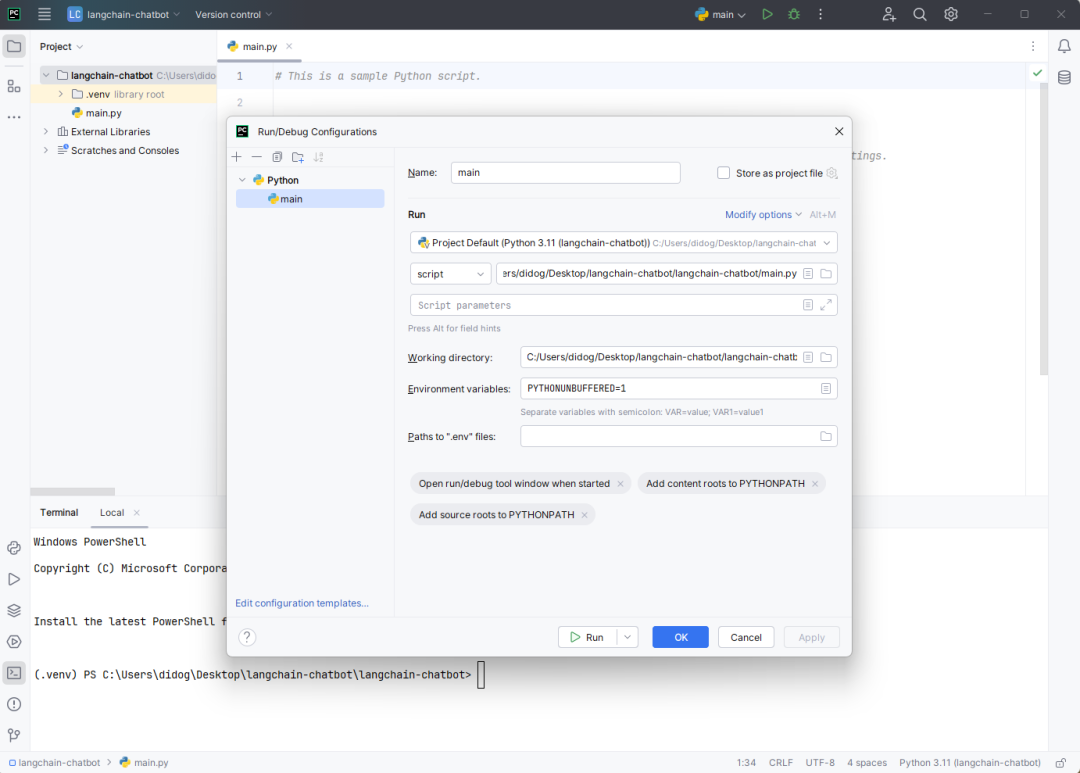Expand External Libraries node
This screenshot has width=1080, height=773.
pyautogui.click(x=46, y=132)
